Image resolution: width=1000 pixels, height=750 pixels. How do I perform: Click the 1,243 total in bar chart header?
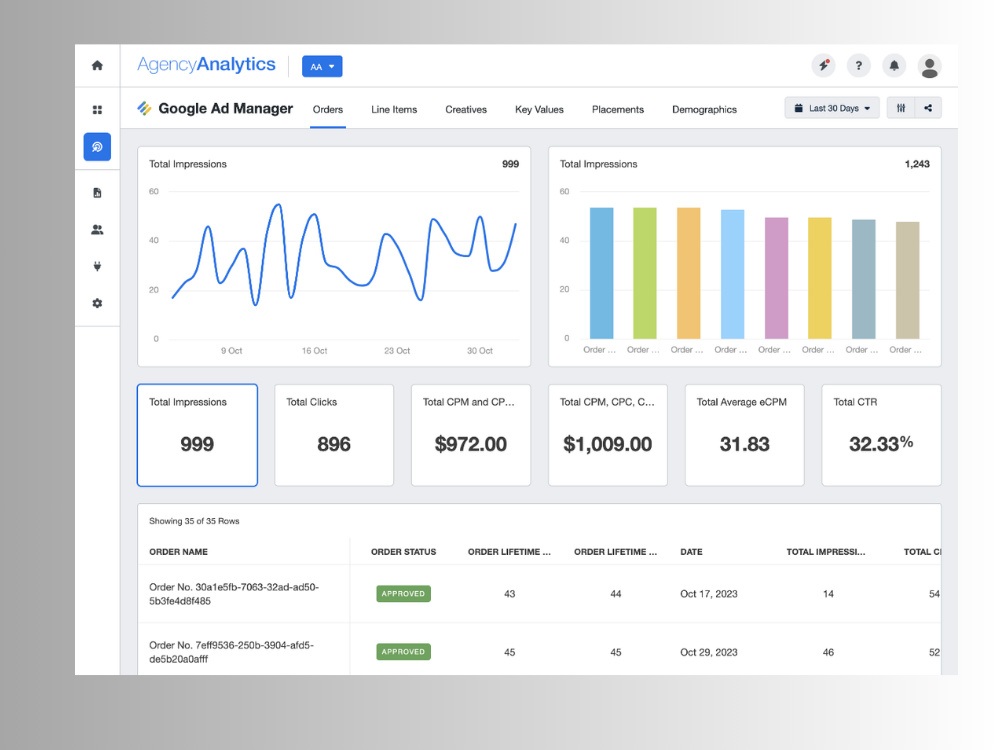917,164
